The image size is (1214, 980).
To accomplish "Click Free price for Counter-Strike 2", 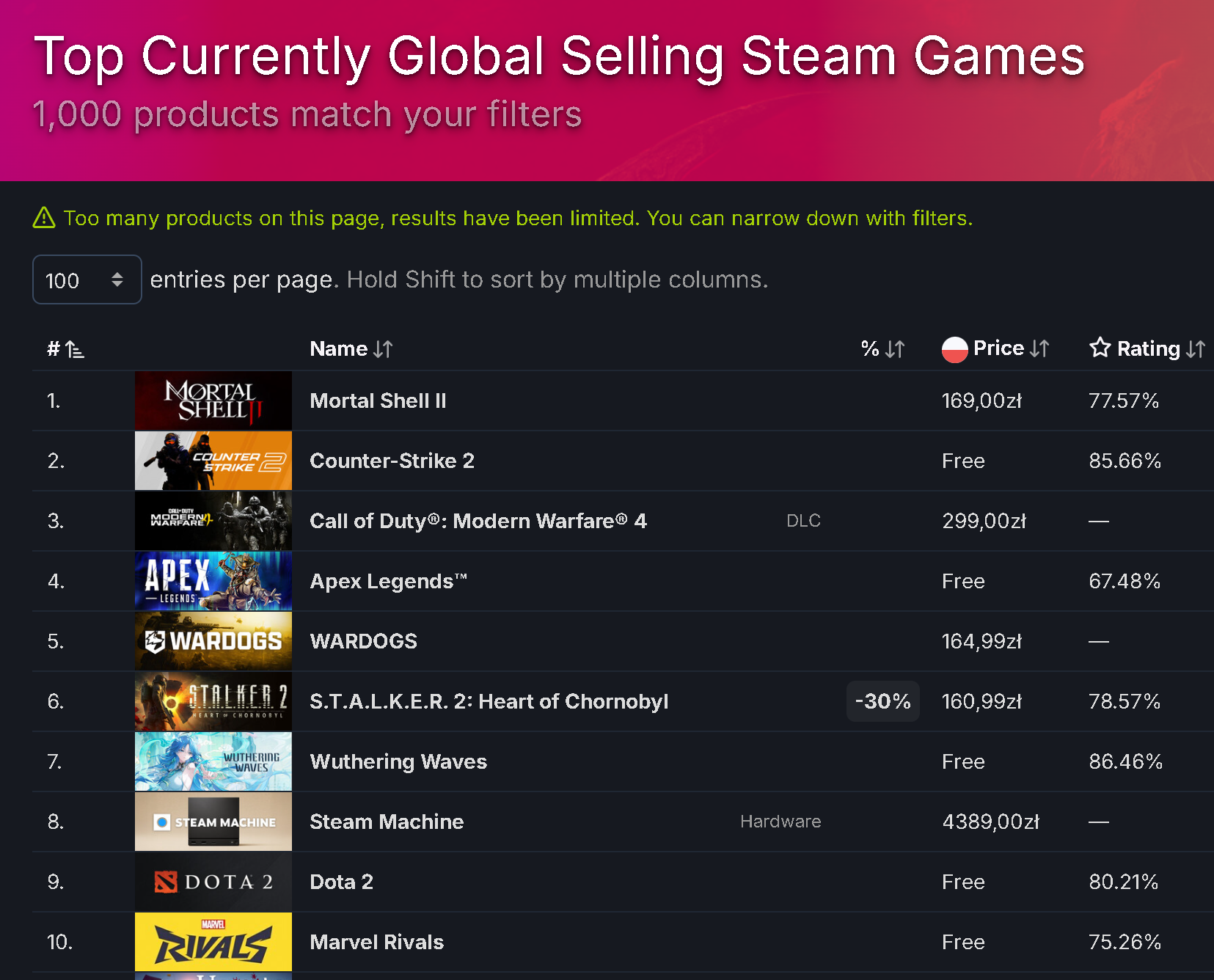I will pyautogui.click(x=963, y=461).
